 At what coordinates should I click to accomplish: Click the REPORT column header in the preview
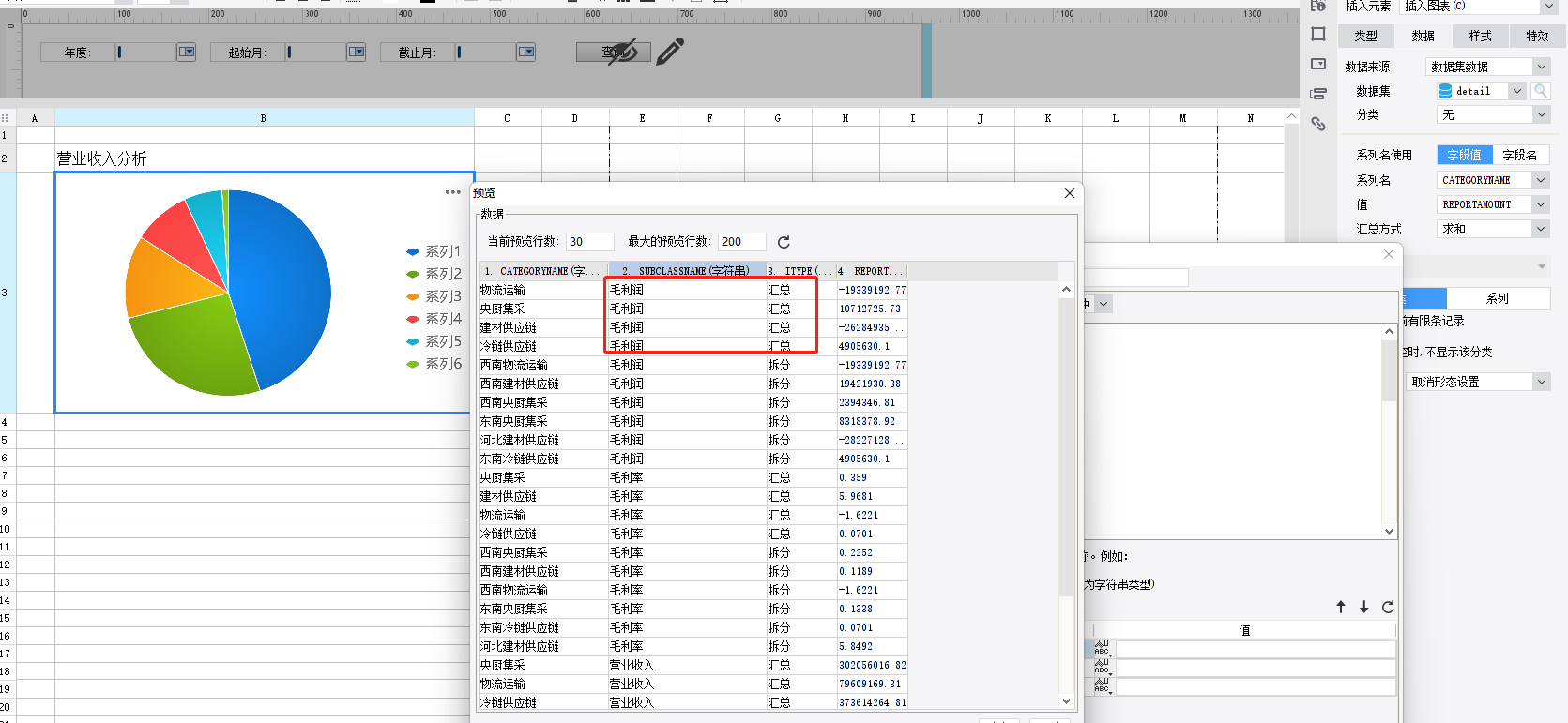(x=872, y=271)
